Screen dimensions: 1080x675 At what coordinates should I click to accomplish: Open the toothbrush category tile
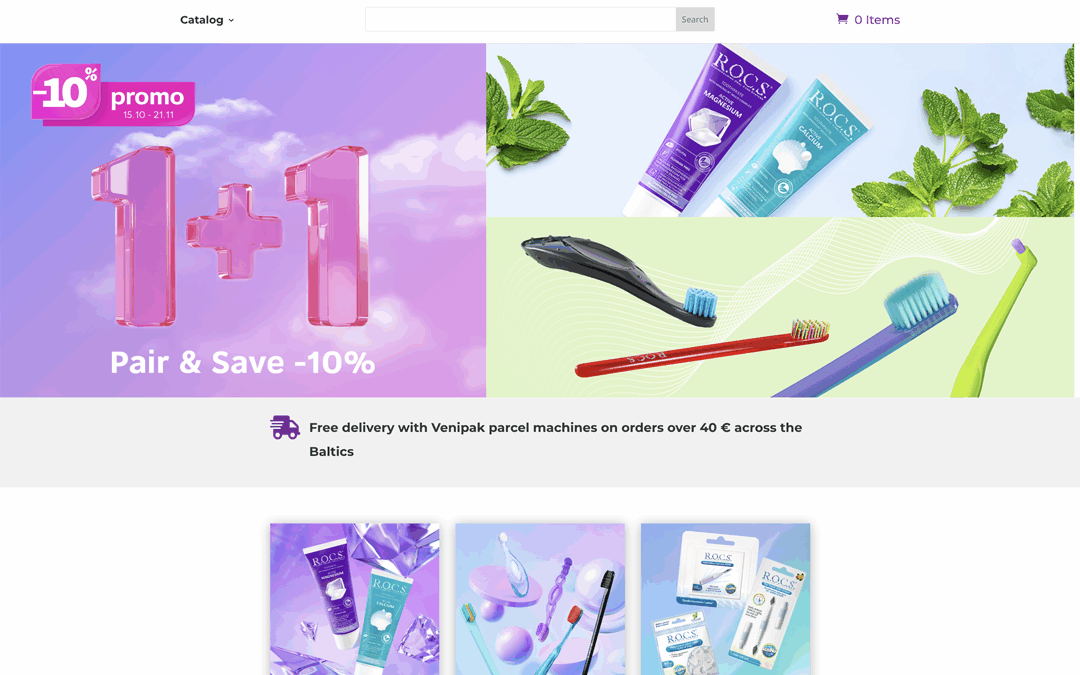tap(540, 599)
